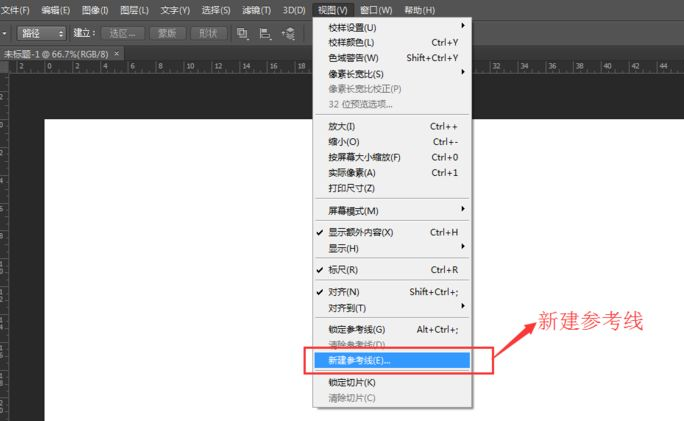Click the path operations icon in options bar

[x=242, y=34]
